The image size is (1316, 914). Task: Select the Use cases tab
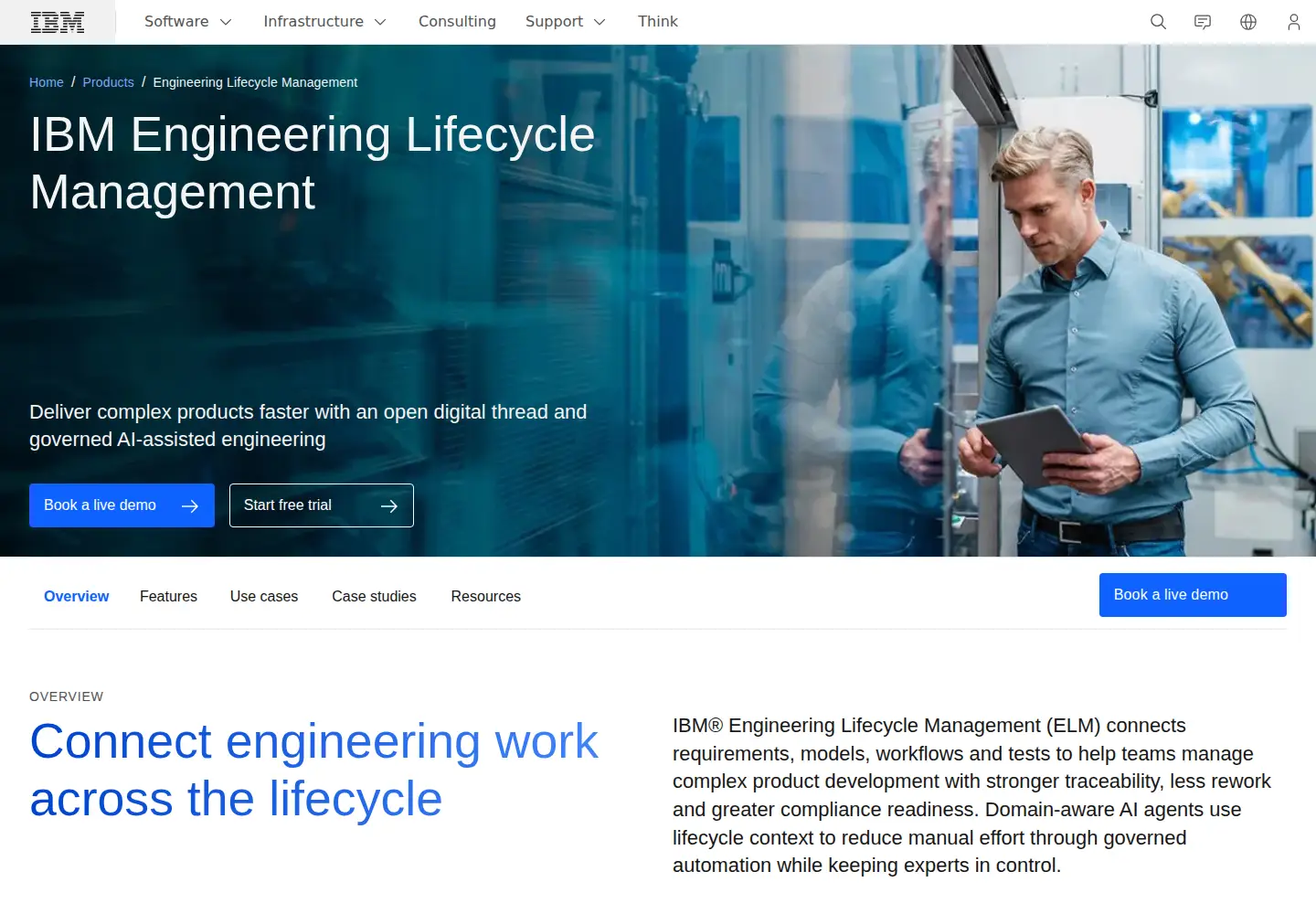pyautogui.click(x=264, y=596)
